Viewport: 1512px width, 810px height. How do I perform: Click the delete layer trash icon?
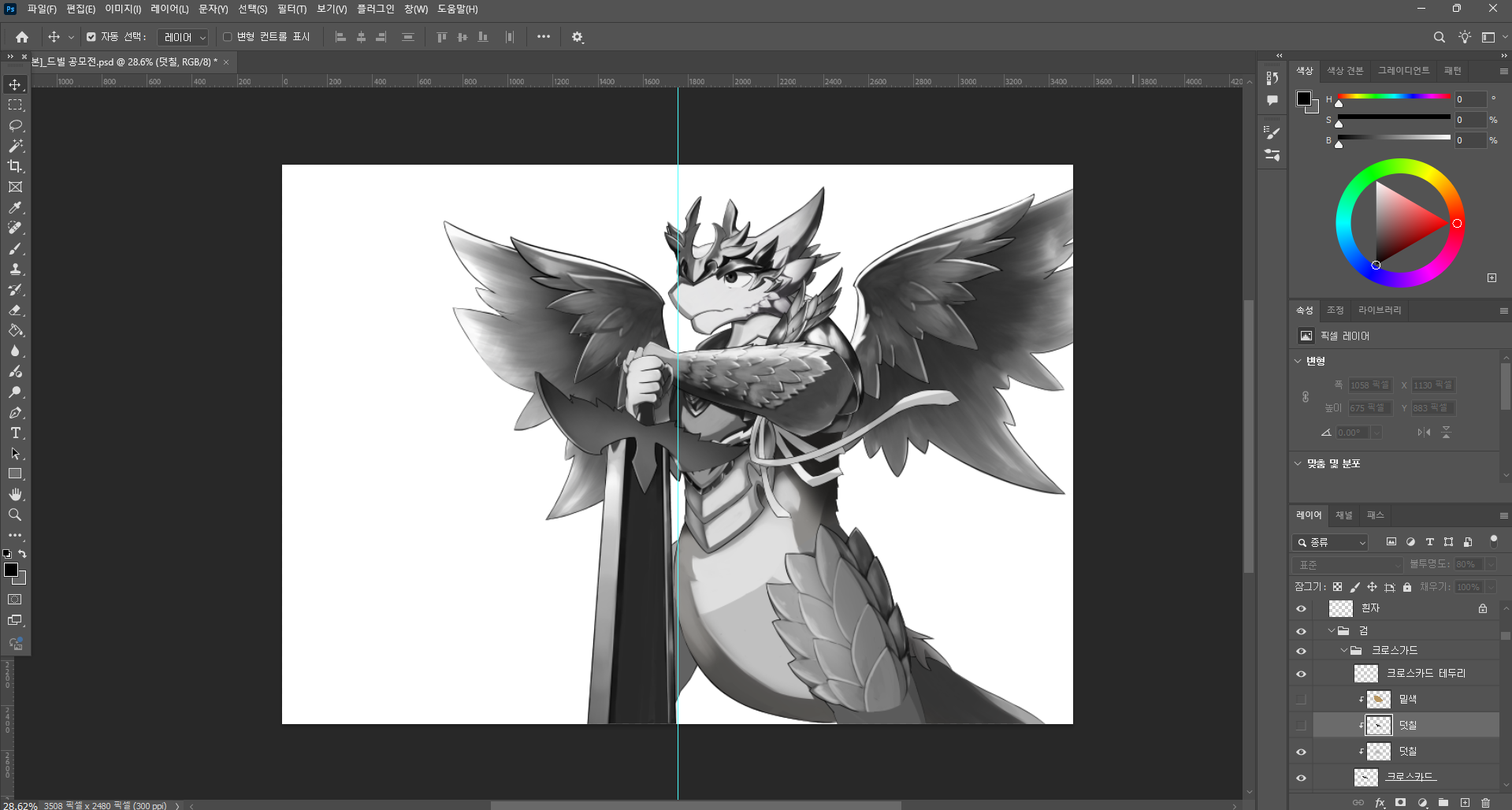pyautogui.click(x=1485, y=803)
